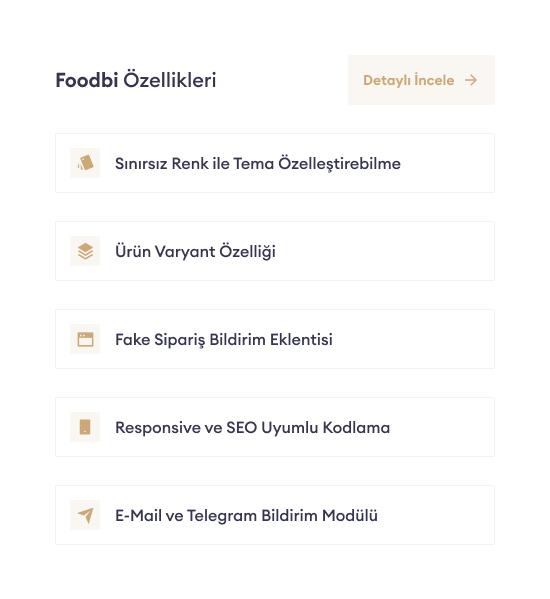Screen dimensions: 550x599
Task: Select E-Mail ve Telegram Bildirim Modülü text
Action: pyautogui.click(x=246, y=515)
